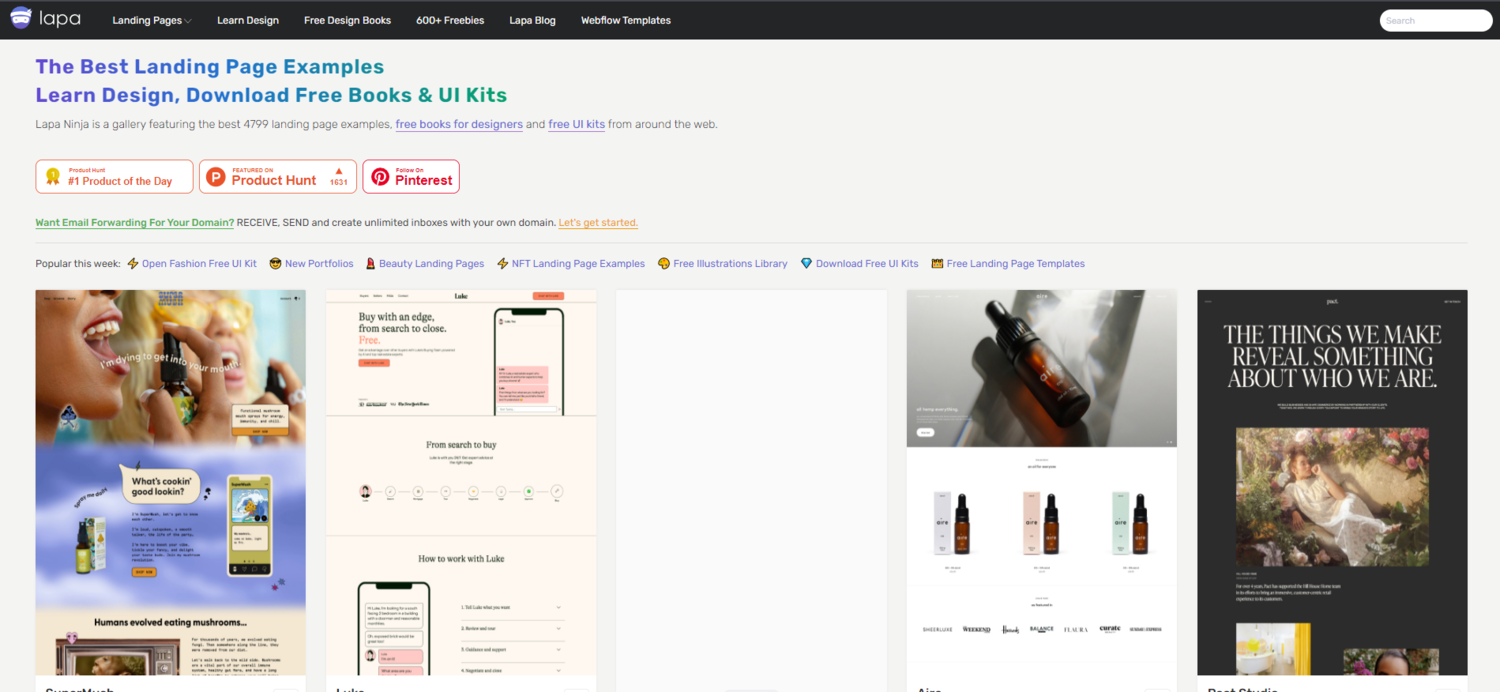Click the lipstick icon beside Beauty Landing Pages
The image size is (1500, 692).
370,264
